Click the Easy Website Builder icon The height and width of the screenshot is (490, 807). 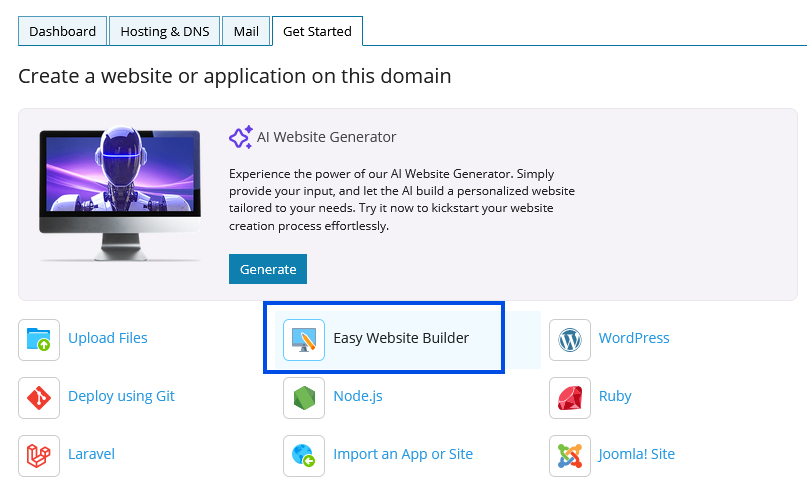click(304, 340)
